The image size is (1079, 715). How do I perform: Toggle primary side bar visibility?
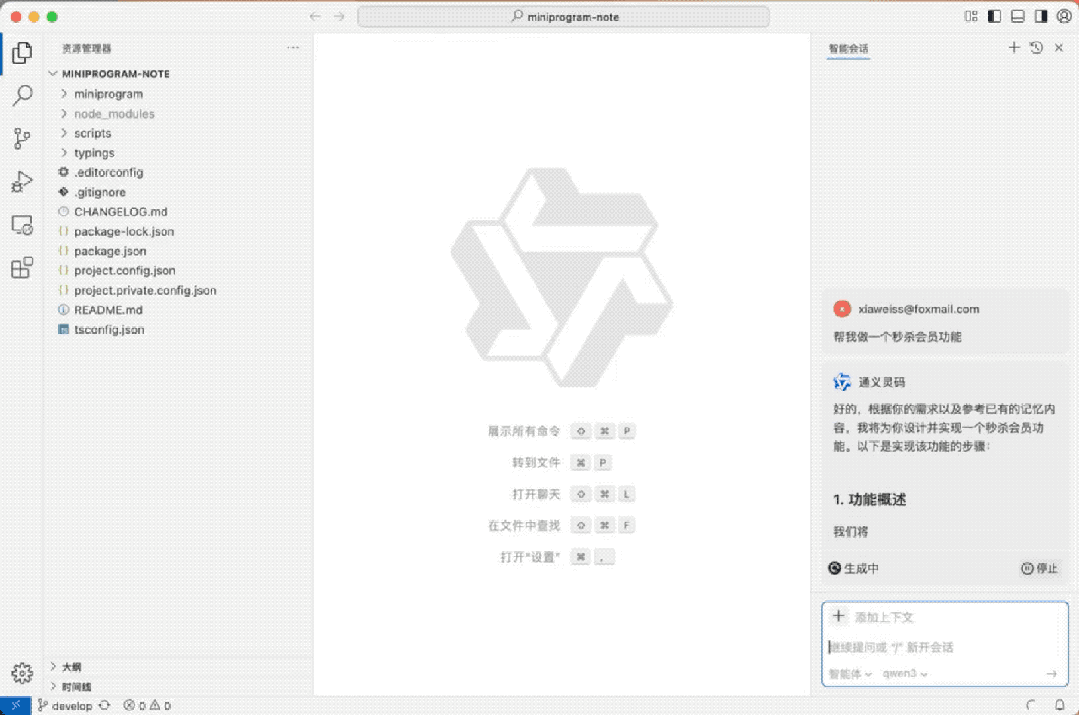(994, 17)
